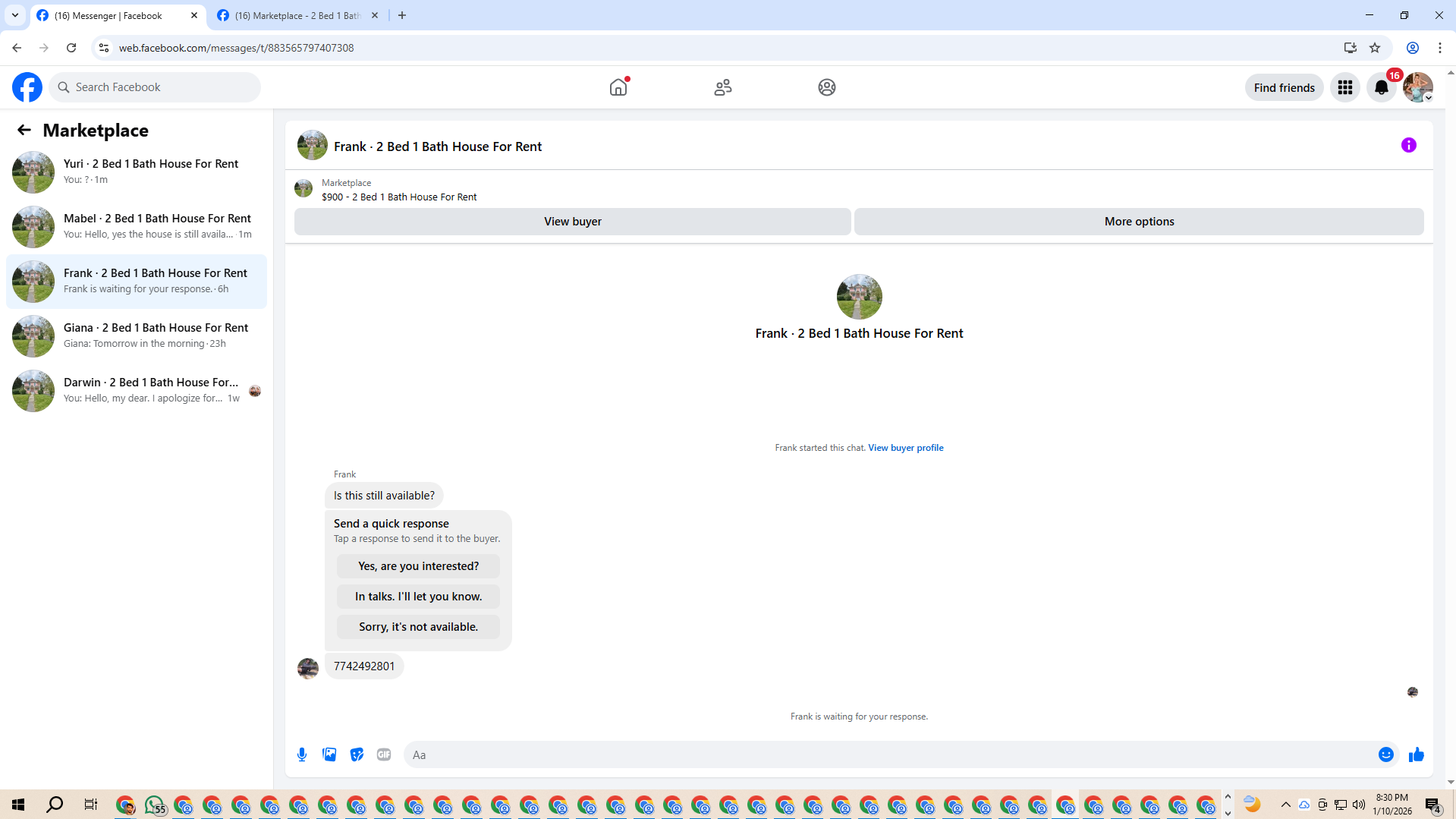The width and height of the screenshot is (1456, 819).
Task: Open Giana's house rent conversation
Action: click(137, 335)
